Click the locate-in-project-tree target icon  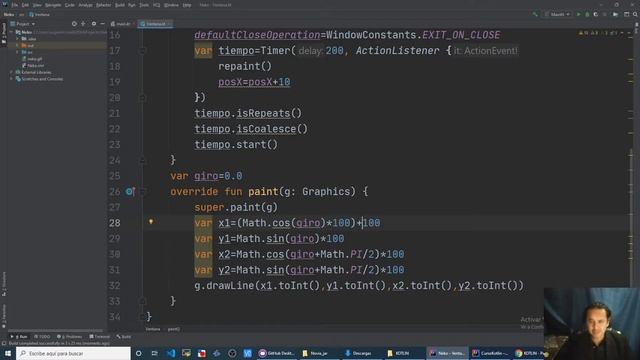click(74, 24)
